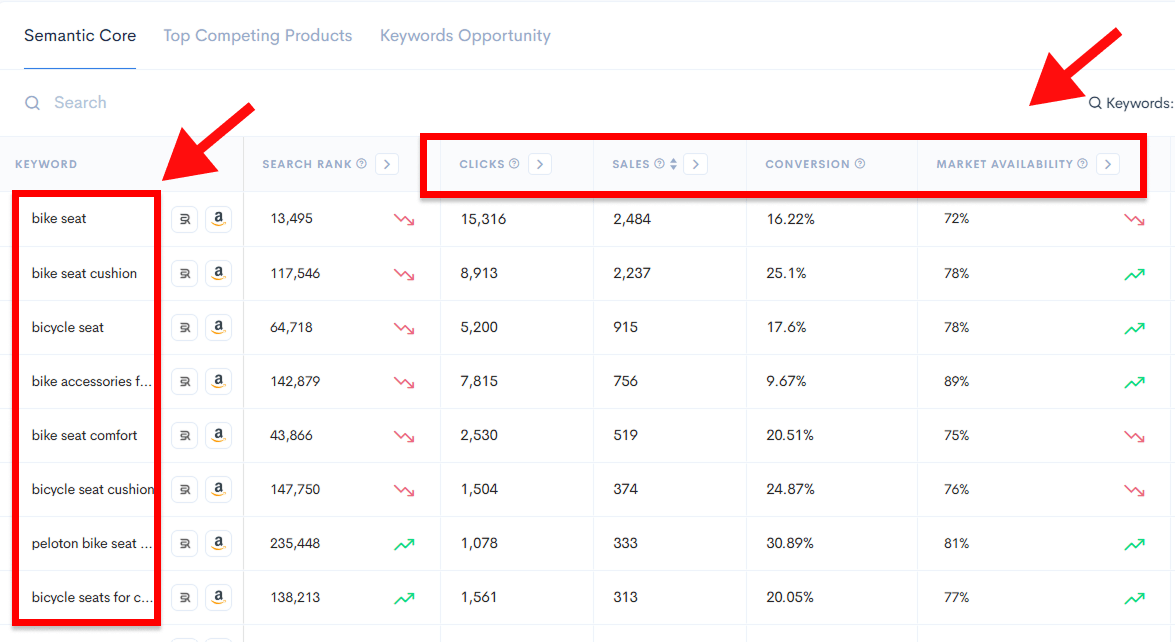
Task: Click the search magnifier in the search bar
Action: (32, 102)
